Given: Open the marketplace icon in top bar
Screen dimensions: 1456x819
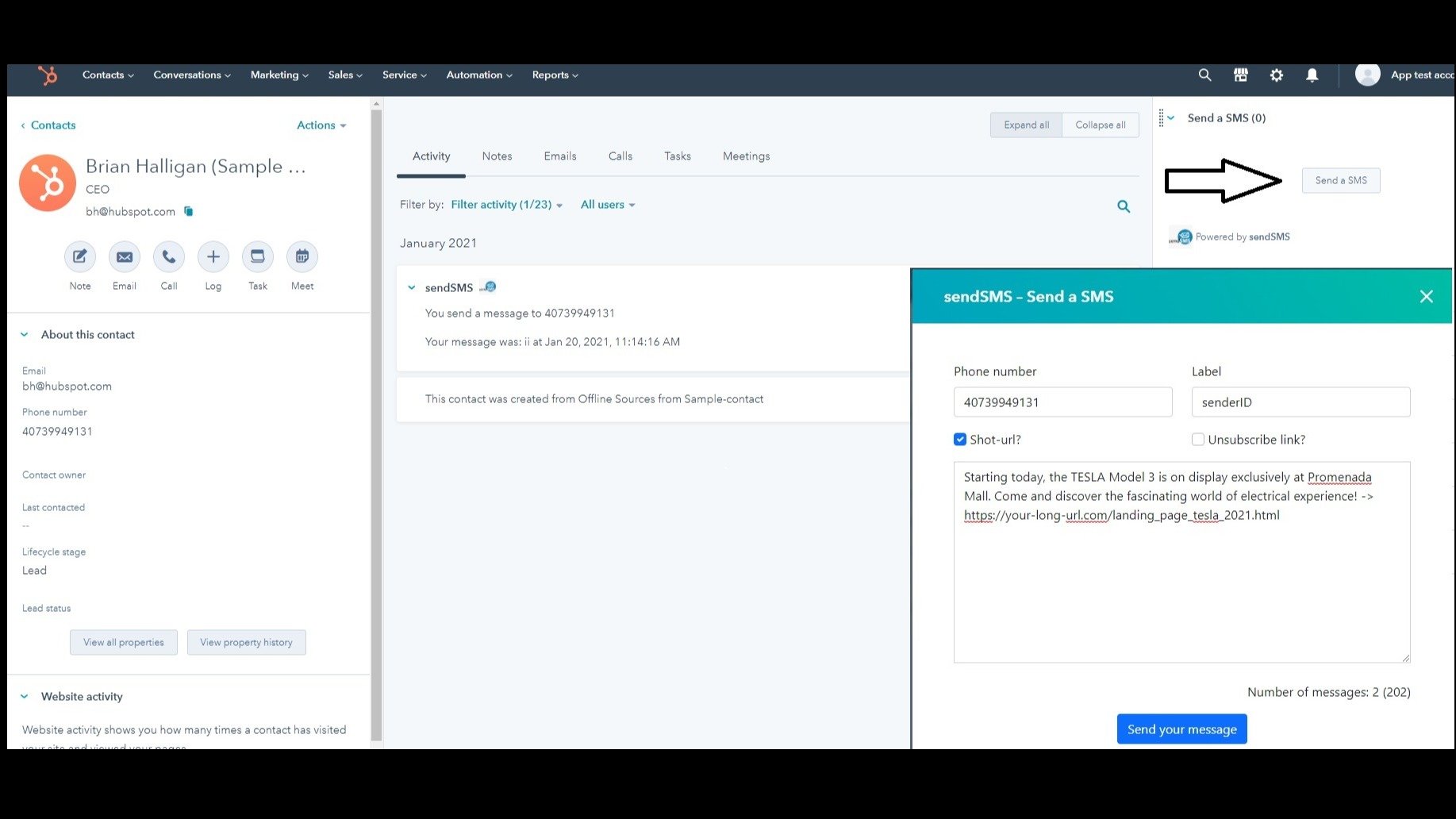Looking at the screenshot, I should pyautogui.click(x=1241, y=75).
